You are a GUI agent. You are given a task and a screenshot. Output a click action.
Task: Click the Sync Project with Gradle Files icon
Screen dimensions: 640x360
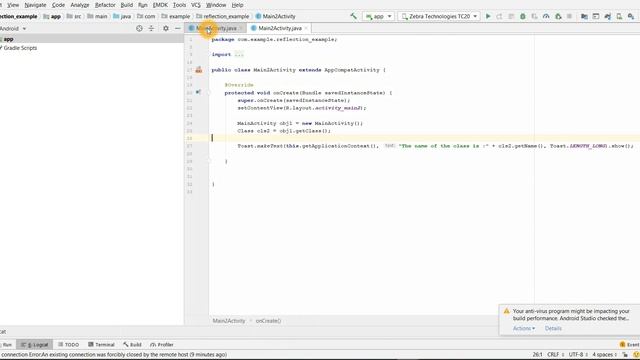[x=608, y=16]
